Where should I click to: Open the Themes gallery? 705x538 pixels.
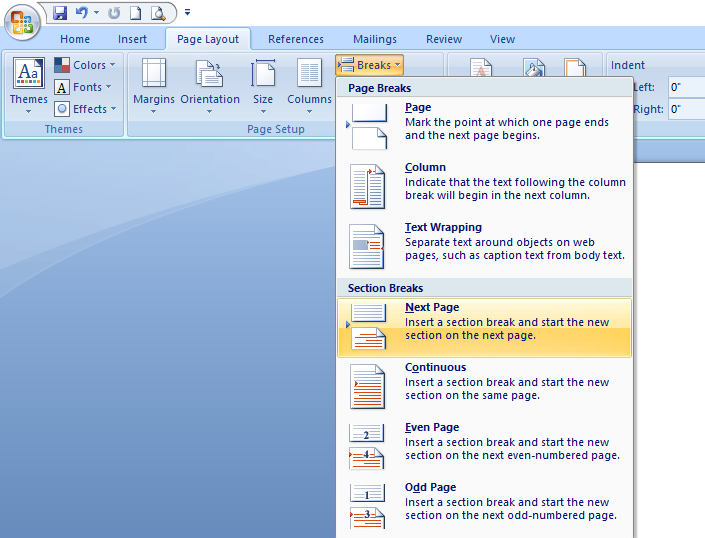click(x=28, y=85)
